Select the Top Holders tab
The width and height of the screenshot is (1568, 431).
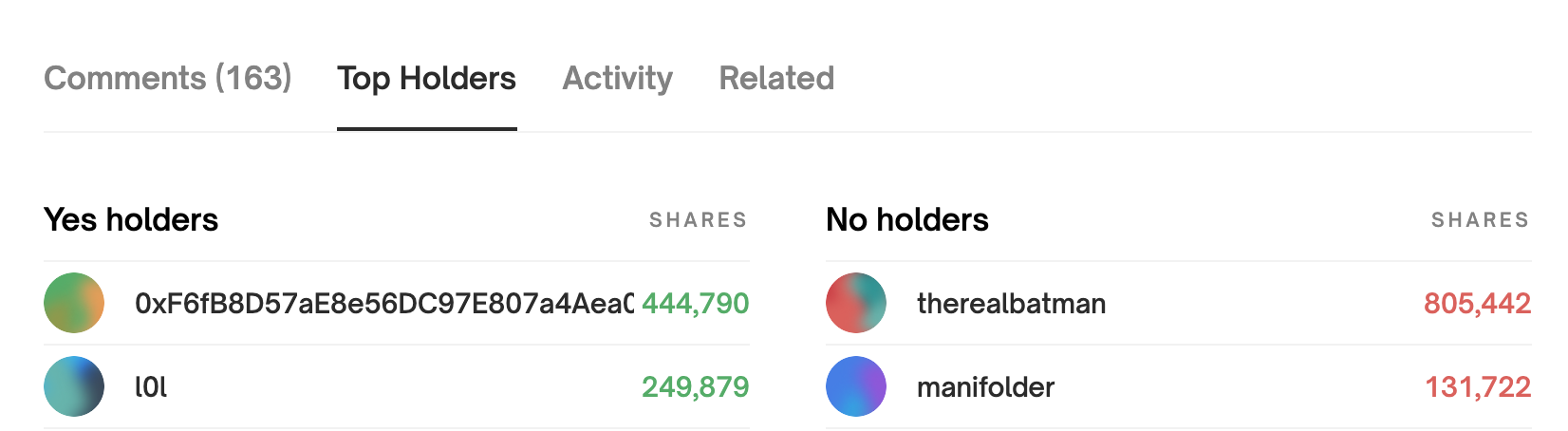426,78
